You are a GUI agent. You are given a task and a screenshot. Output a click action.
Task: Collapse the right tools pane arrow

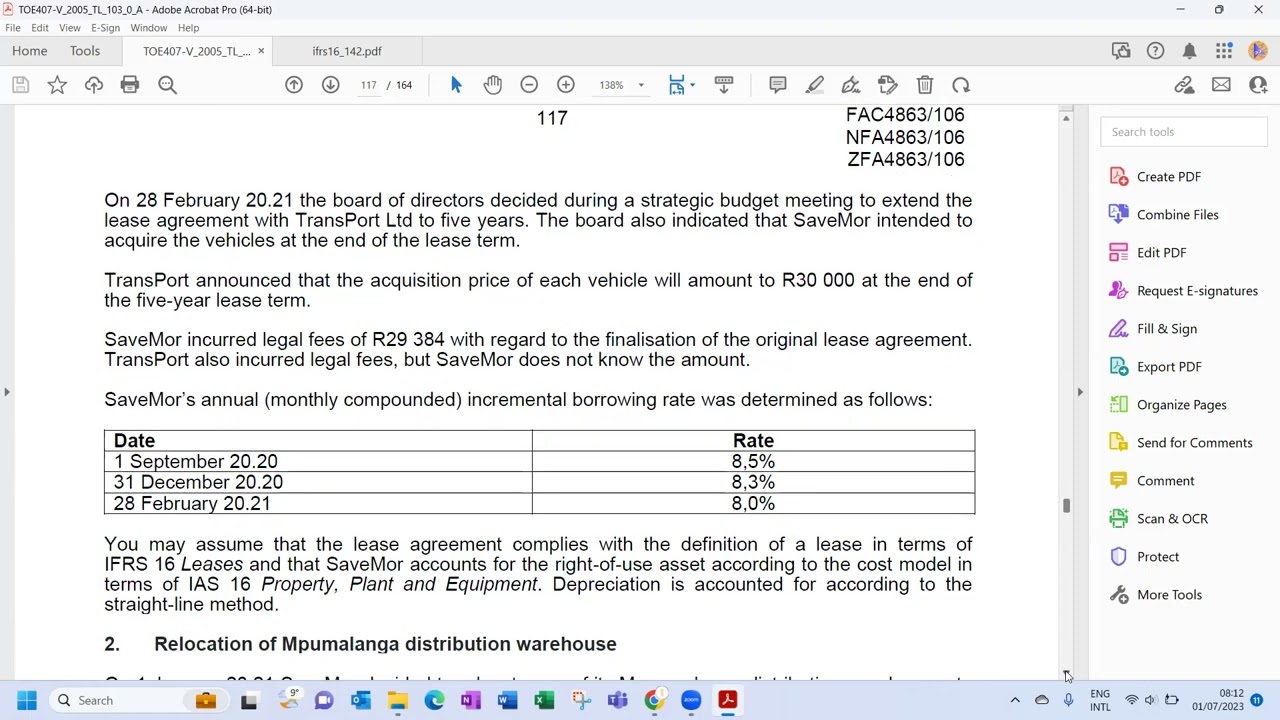pos(1080,392)
